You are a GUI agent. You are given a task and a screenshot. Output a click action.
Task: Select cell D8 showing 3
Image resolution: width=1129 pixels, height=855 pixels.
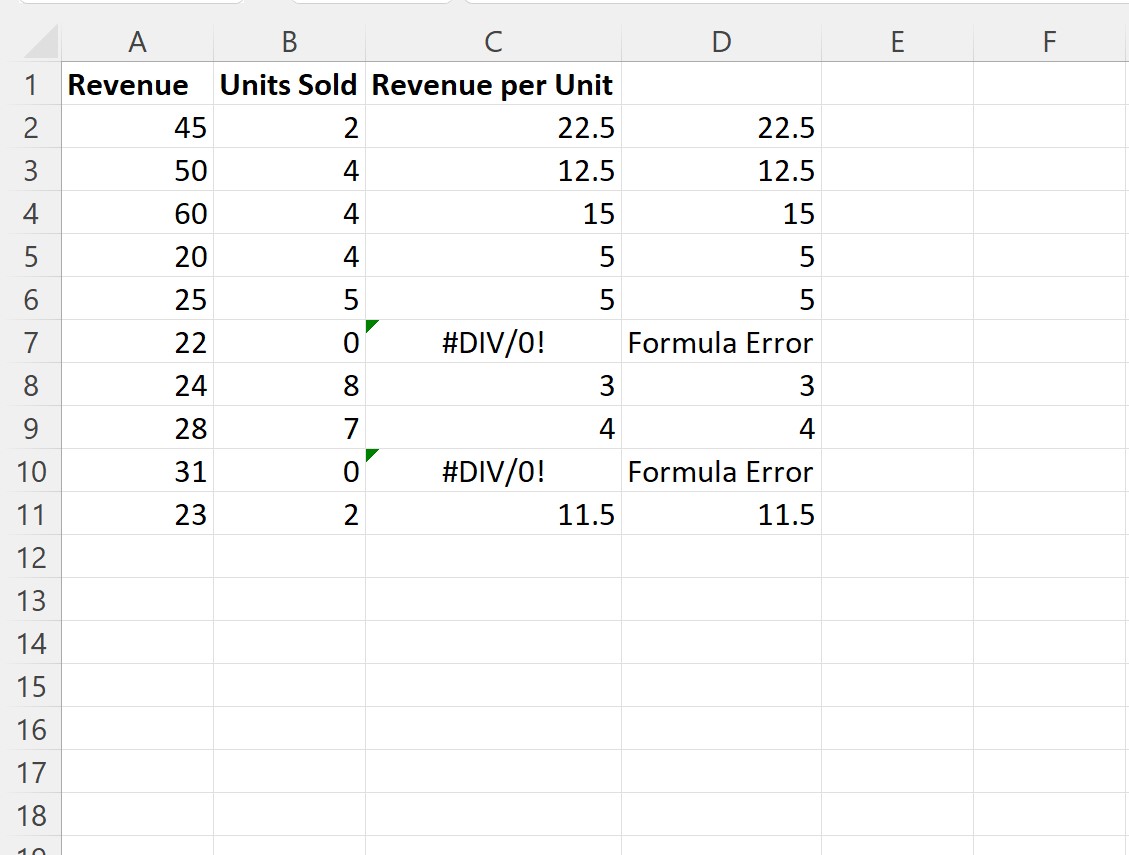[x=721, y=385]
